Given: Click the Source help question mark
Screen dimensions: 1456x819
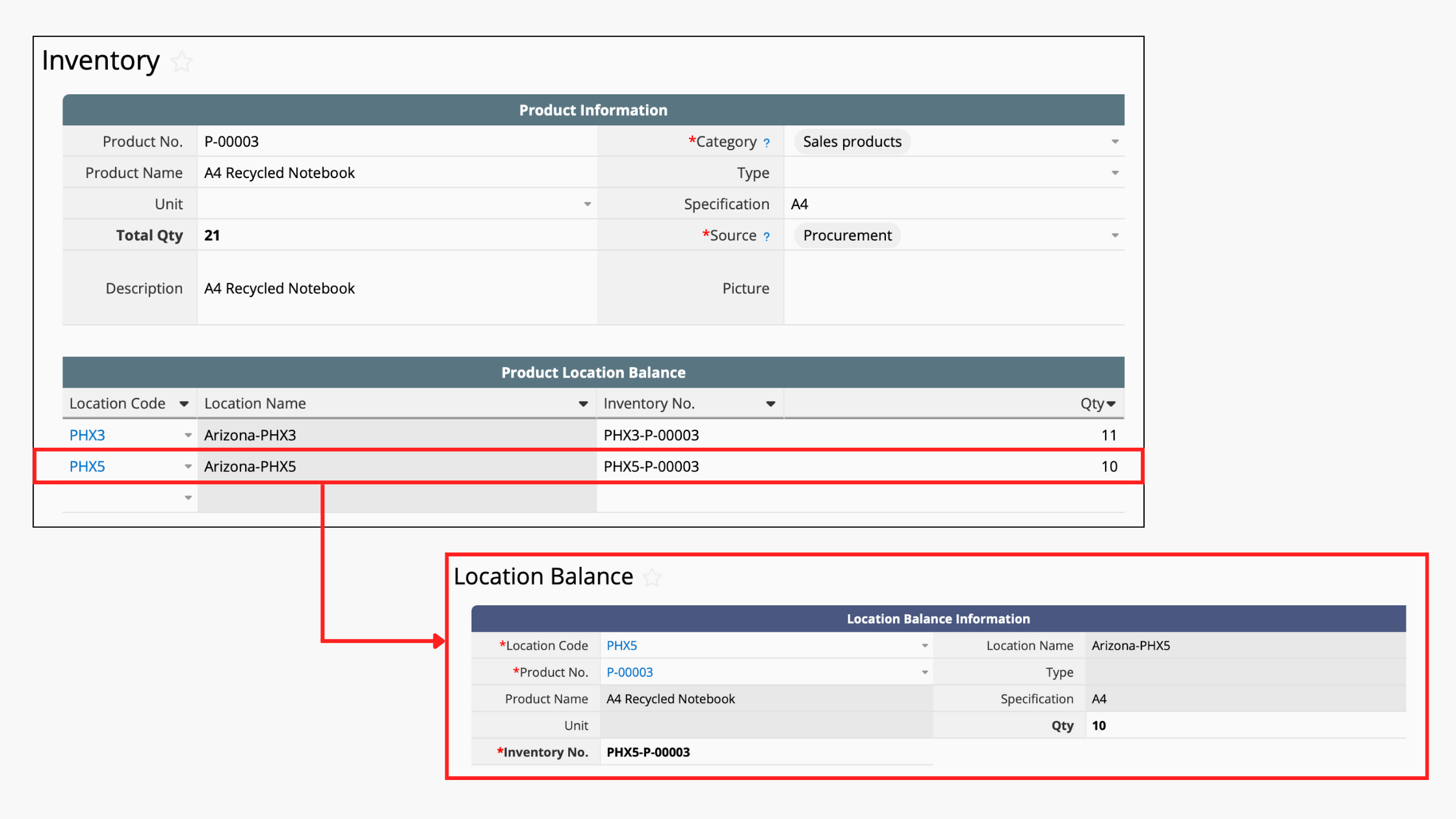Looking at the screenshot, I should (767, 237).
